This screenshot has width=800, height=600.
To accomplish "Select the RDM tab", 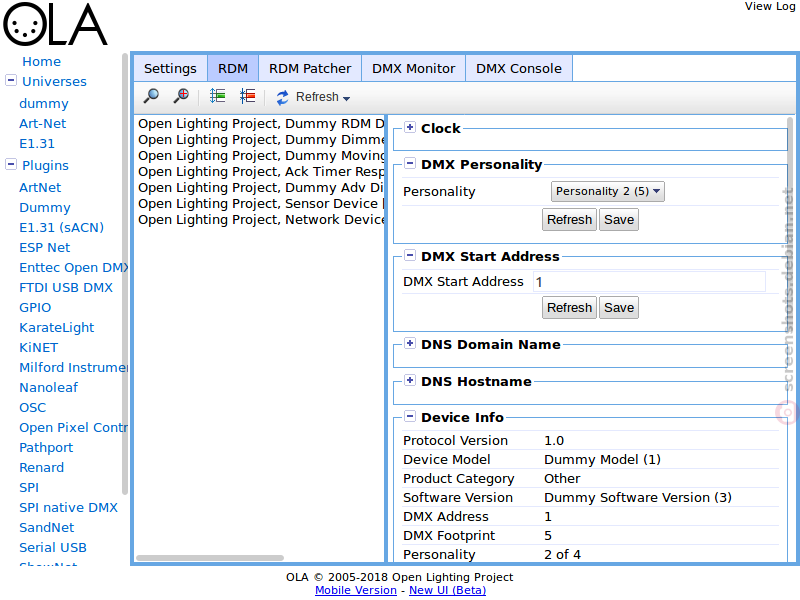I will (x=233, y=68).
